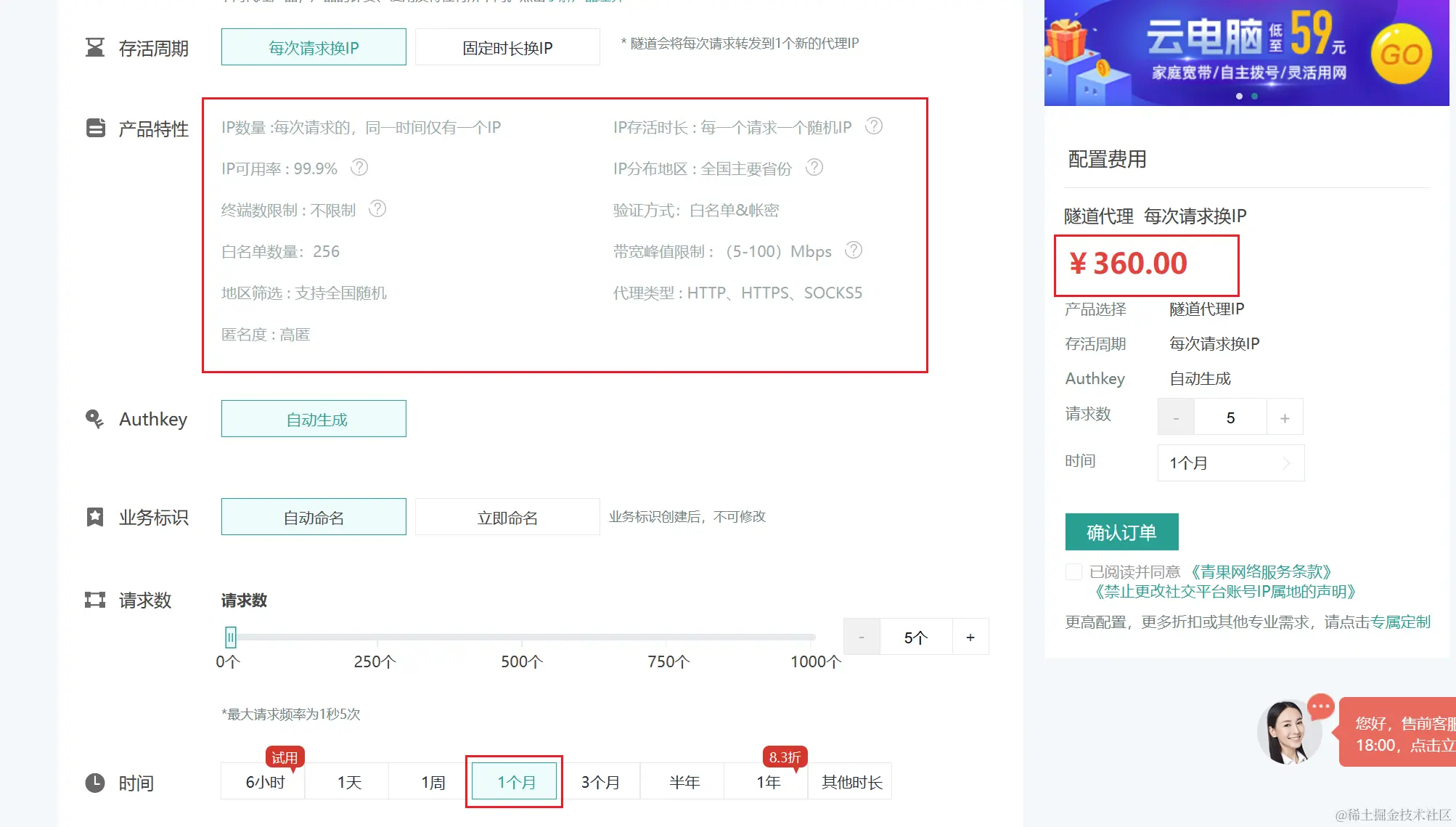Image resolution: width=1456 pixels, height=827 pixels.
Task: Click the hourglass icon beside 存活周期
Action: pyautogui.click(x=95, y=48)
